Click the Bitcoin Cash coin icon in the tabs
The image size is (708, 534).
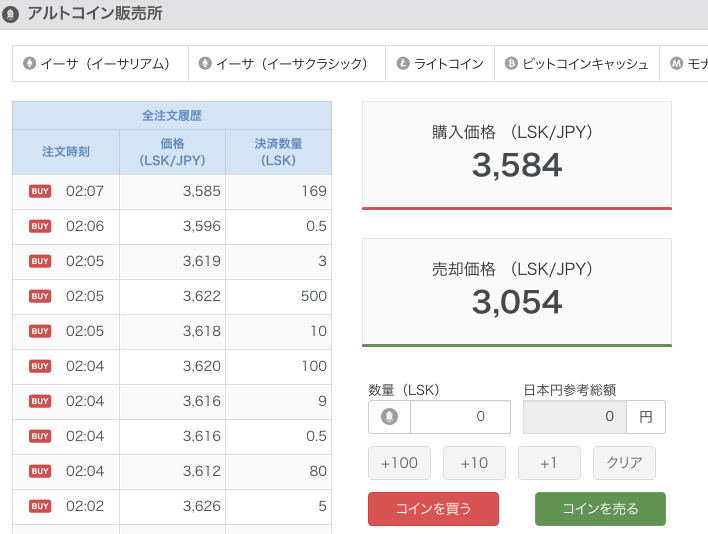click(511, 63)
